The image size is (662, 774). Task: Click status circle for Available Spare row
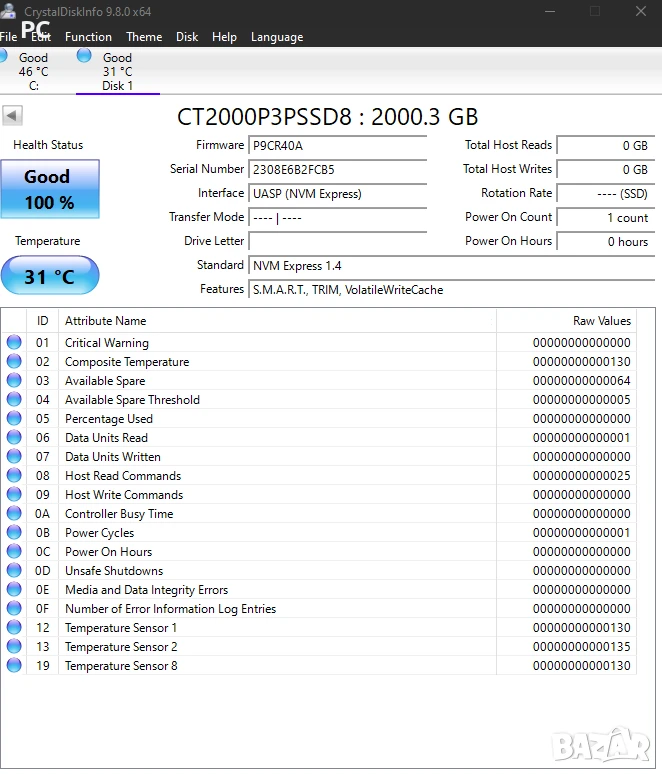(14, 380)
